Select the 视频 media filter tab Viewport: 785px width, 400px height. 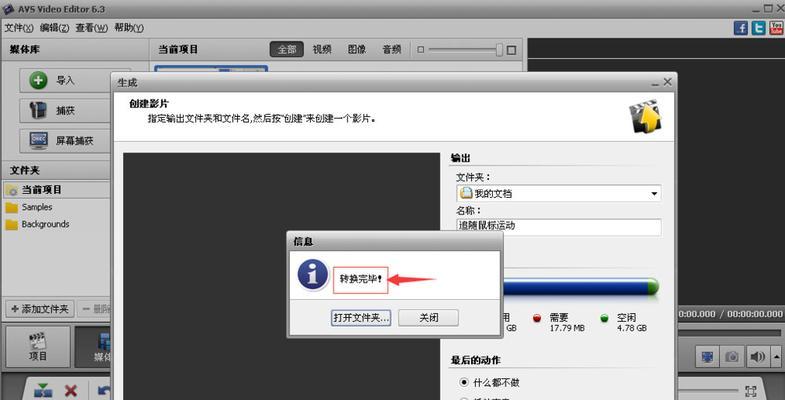pyautogui.click(x=322, y=50)
